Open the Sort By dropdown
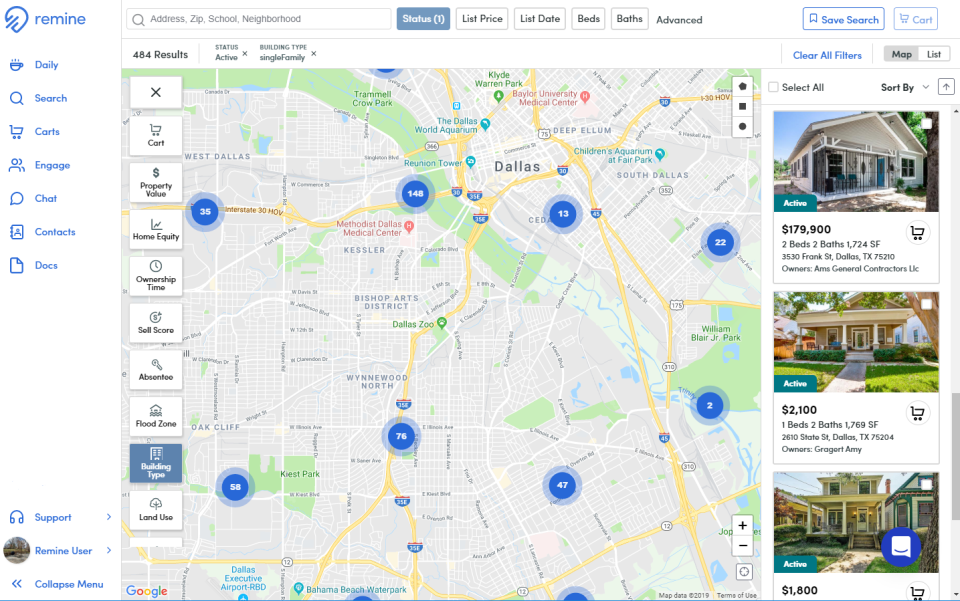 [x=905, y=88]
